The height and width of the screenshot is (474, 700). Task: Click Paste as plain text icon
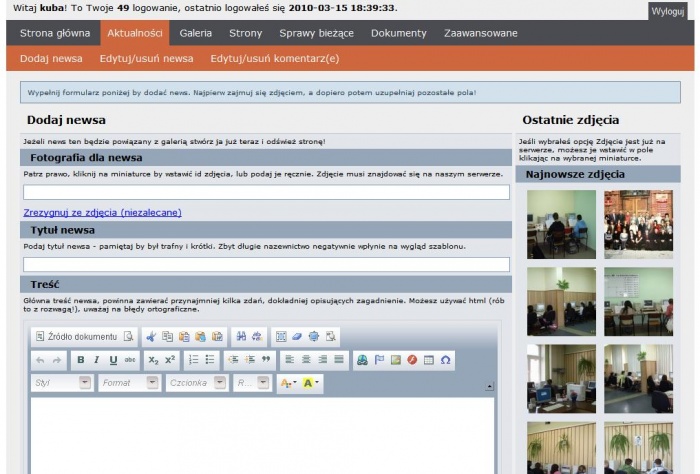(x=200, y=337)
